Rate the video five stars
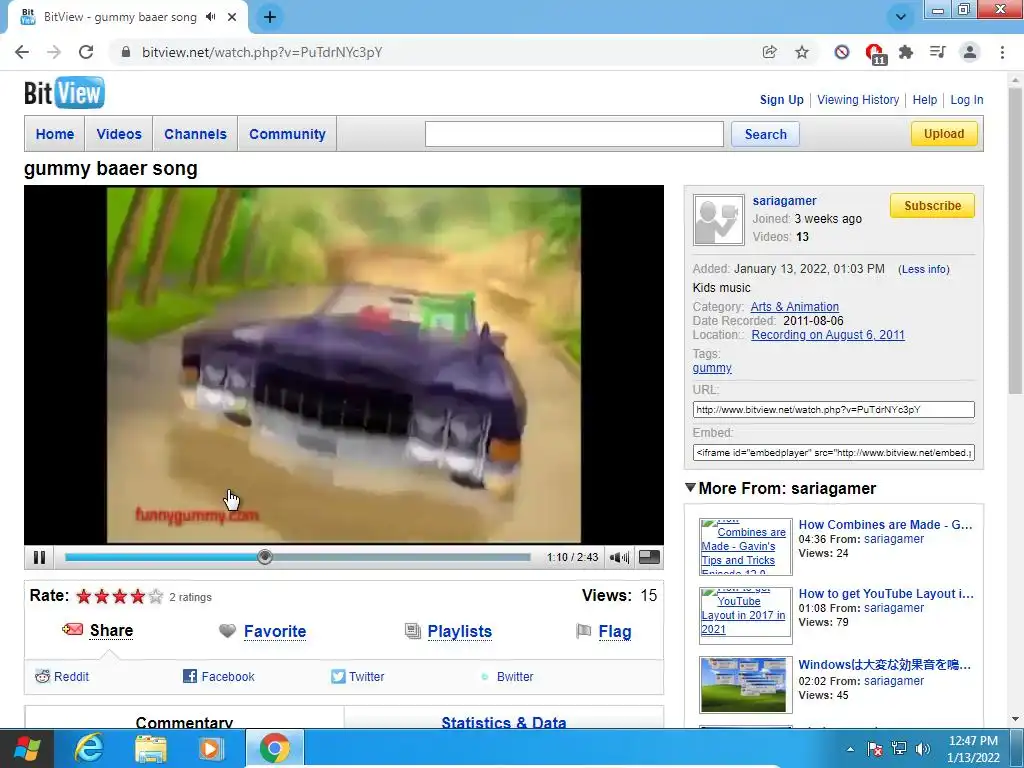The height and width of the screenshot is (768, 1024). [x=155, y=596]
